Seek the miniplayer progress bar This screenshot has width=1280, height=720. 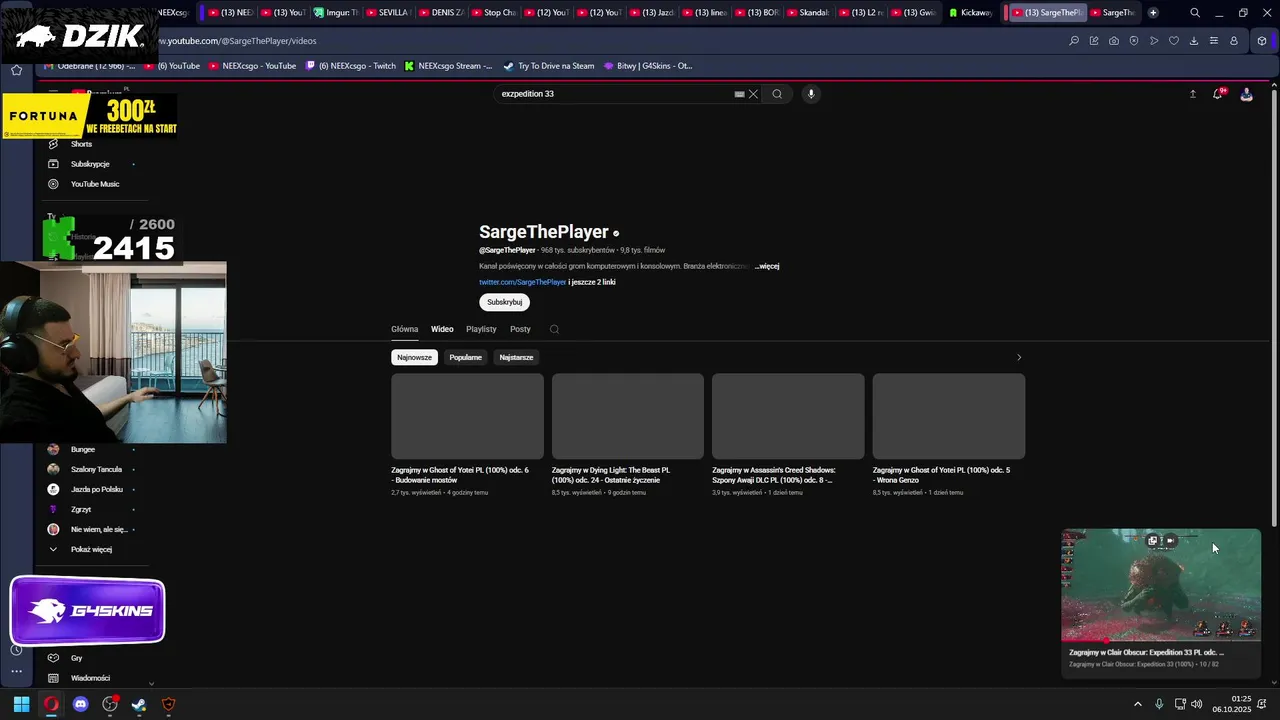click(x=1161, y=640)
